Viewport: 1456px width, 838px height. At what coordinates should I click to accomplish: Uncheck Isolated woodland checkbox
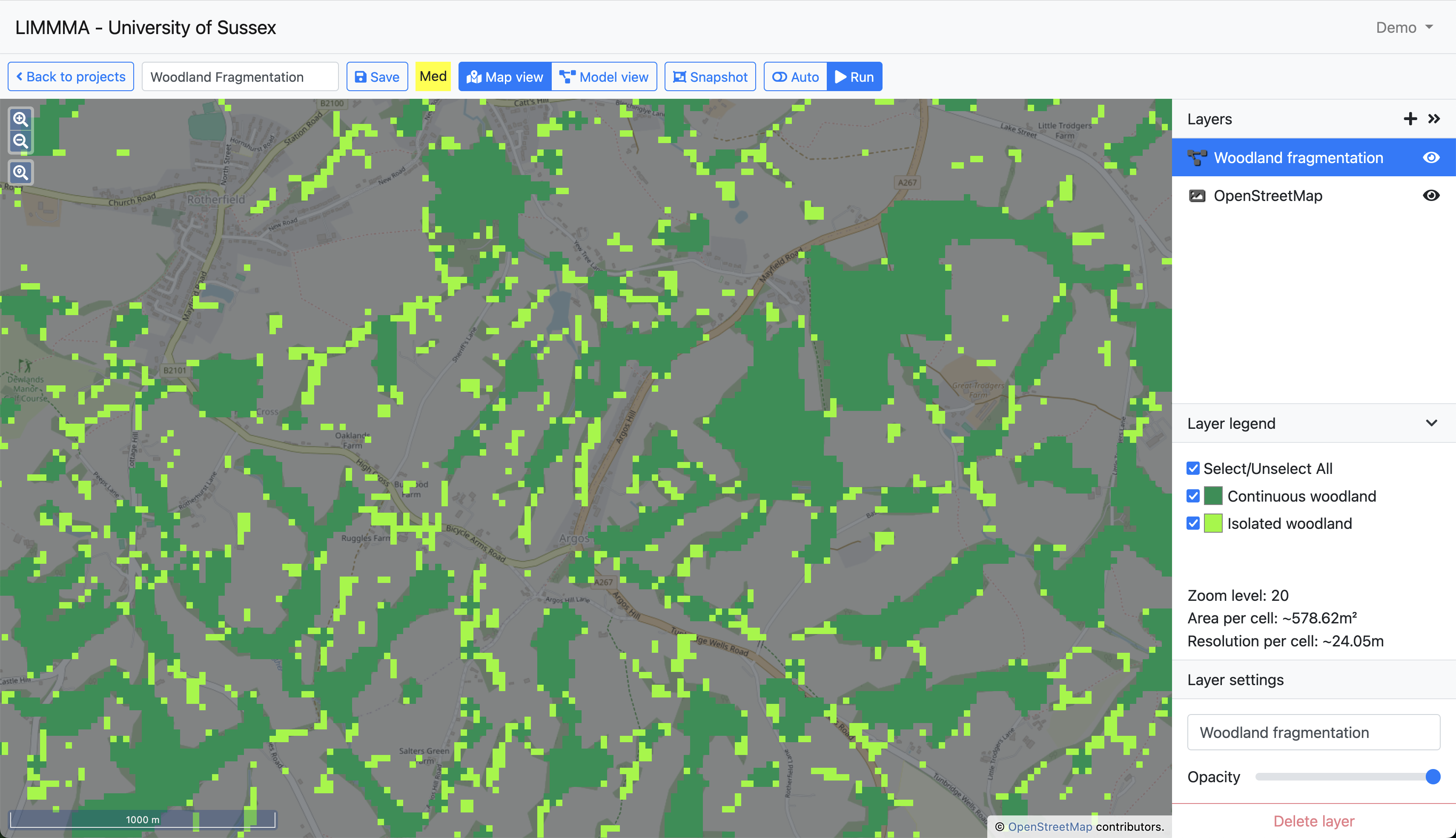pos(1192,523)
